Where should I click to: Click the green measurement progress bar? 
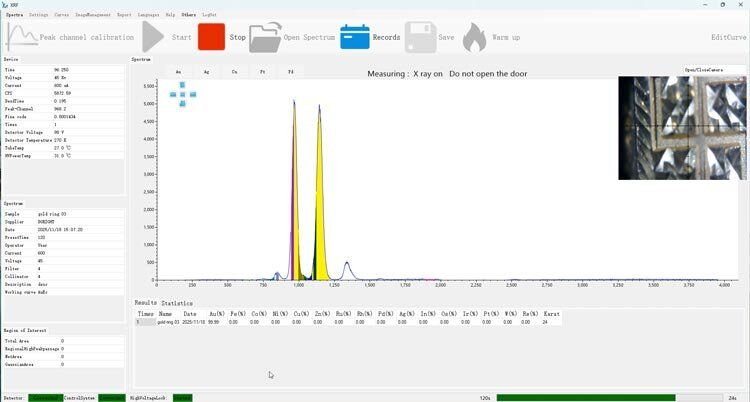pyautogui.click(x=585, y=397)
